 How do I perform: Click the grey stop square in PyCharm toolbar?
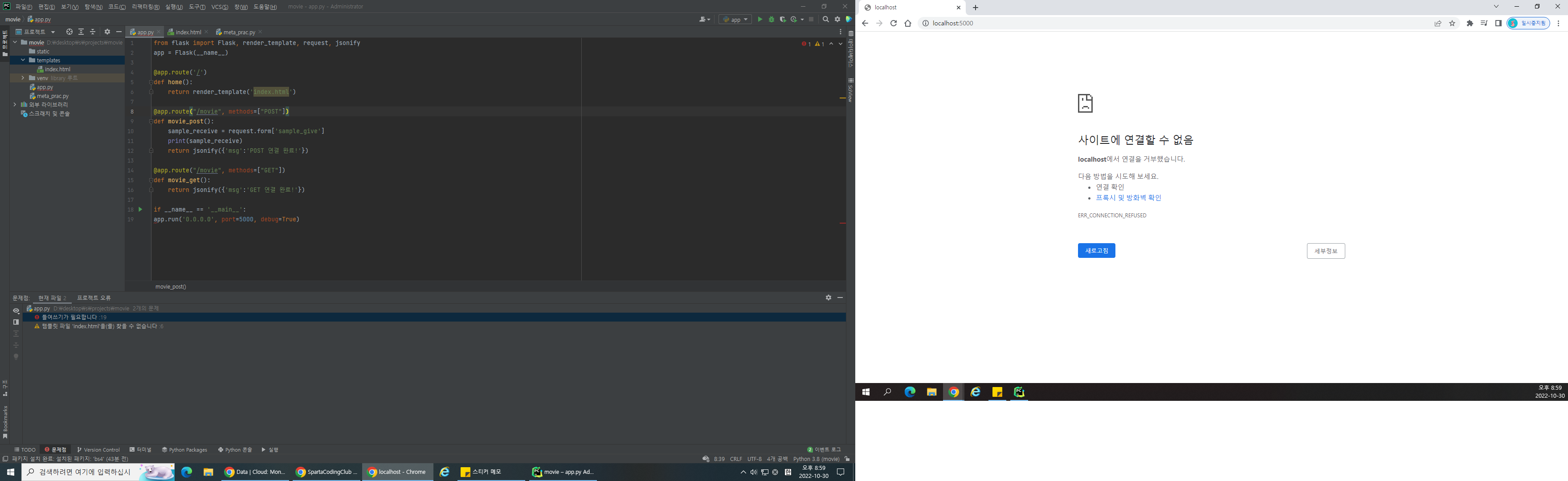tap(811, 20)
